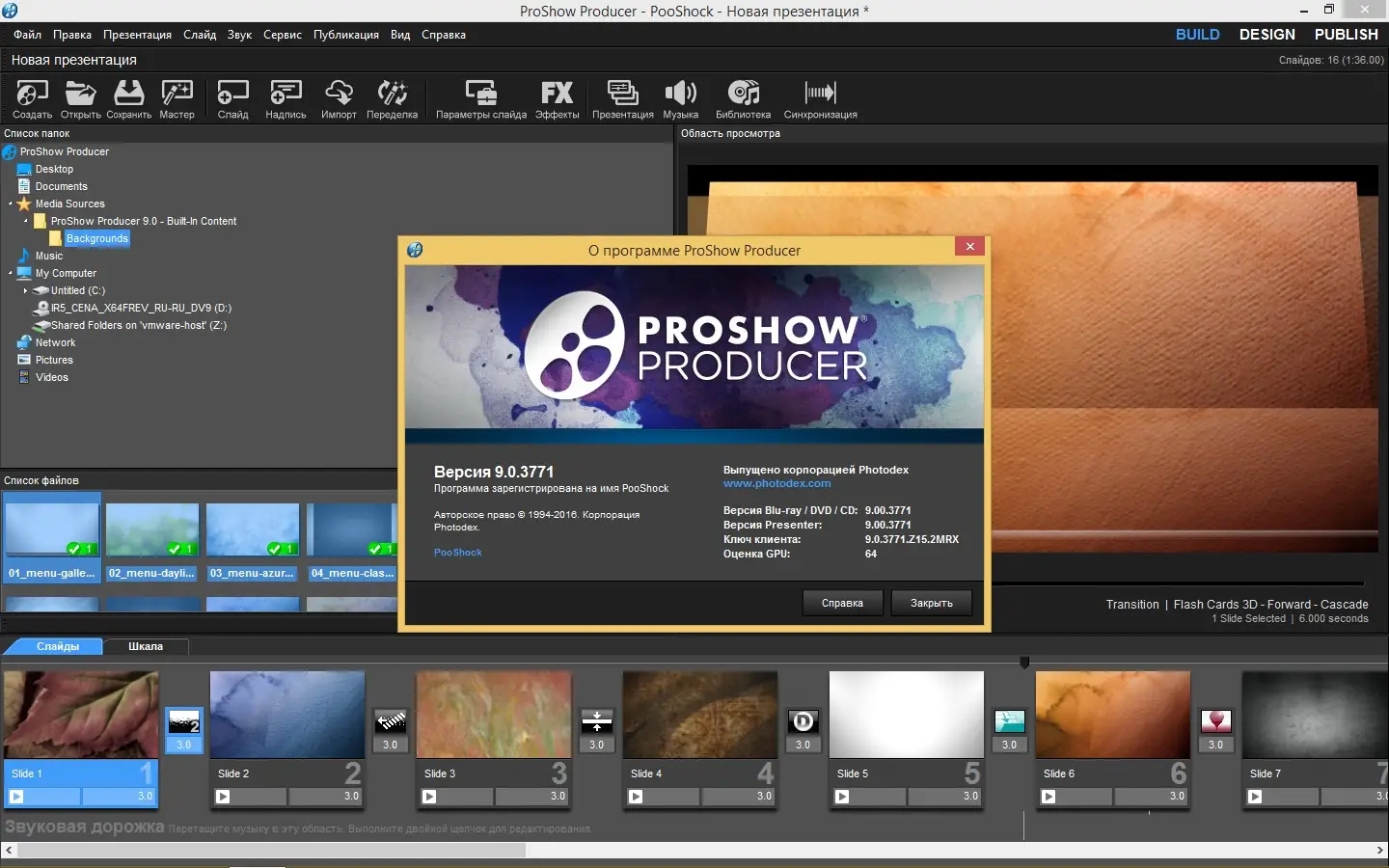Click the playhead marker above the slide list
Screen dimensions: 1389x868
pyautogui.click(x=1024, y=662)
